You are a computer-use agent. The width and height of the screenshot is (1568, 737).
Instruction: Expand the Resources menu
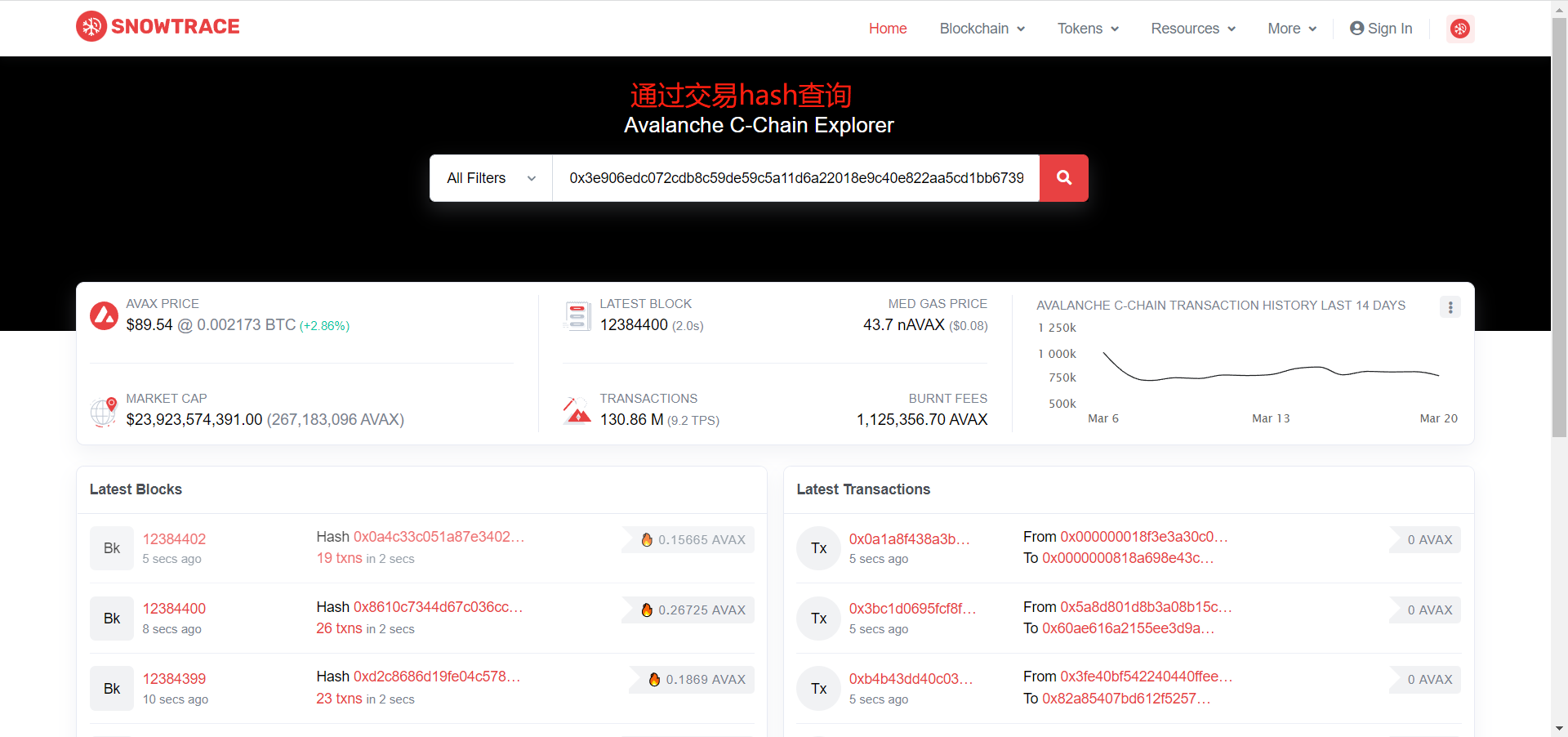pyautogui.click(x=1192, y=29)
